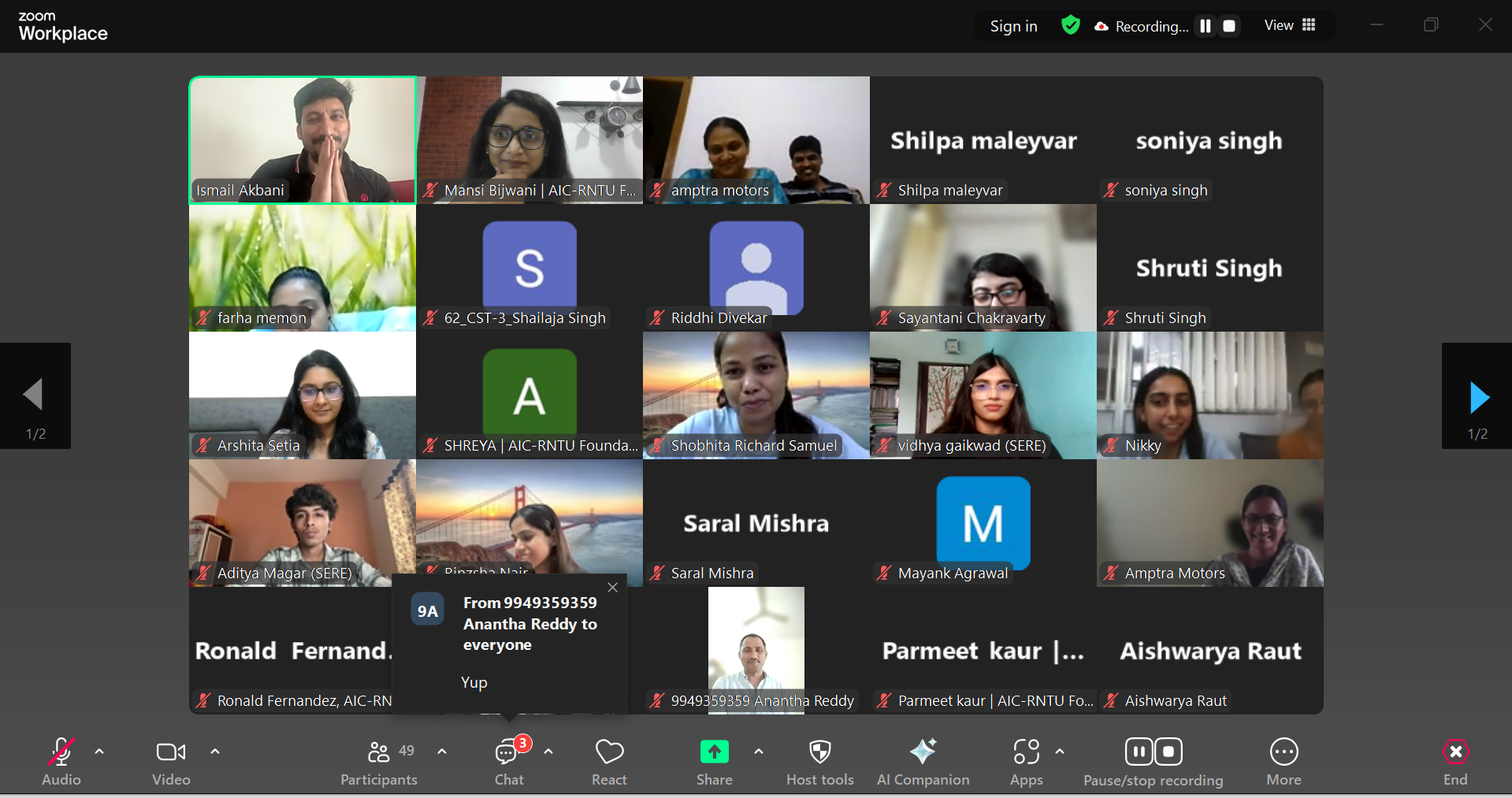This screenshot has width=1512, height=798.
Task: Open Host tools shield
Action: pyautogui.click(x=819, y=761)
